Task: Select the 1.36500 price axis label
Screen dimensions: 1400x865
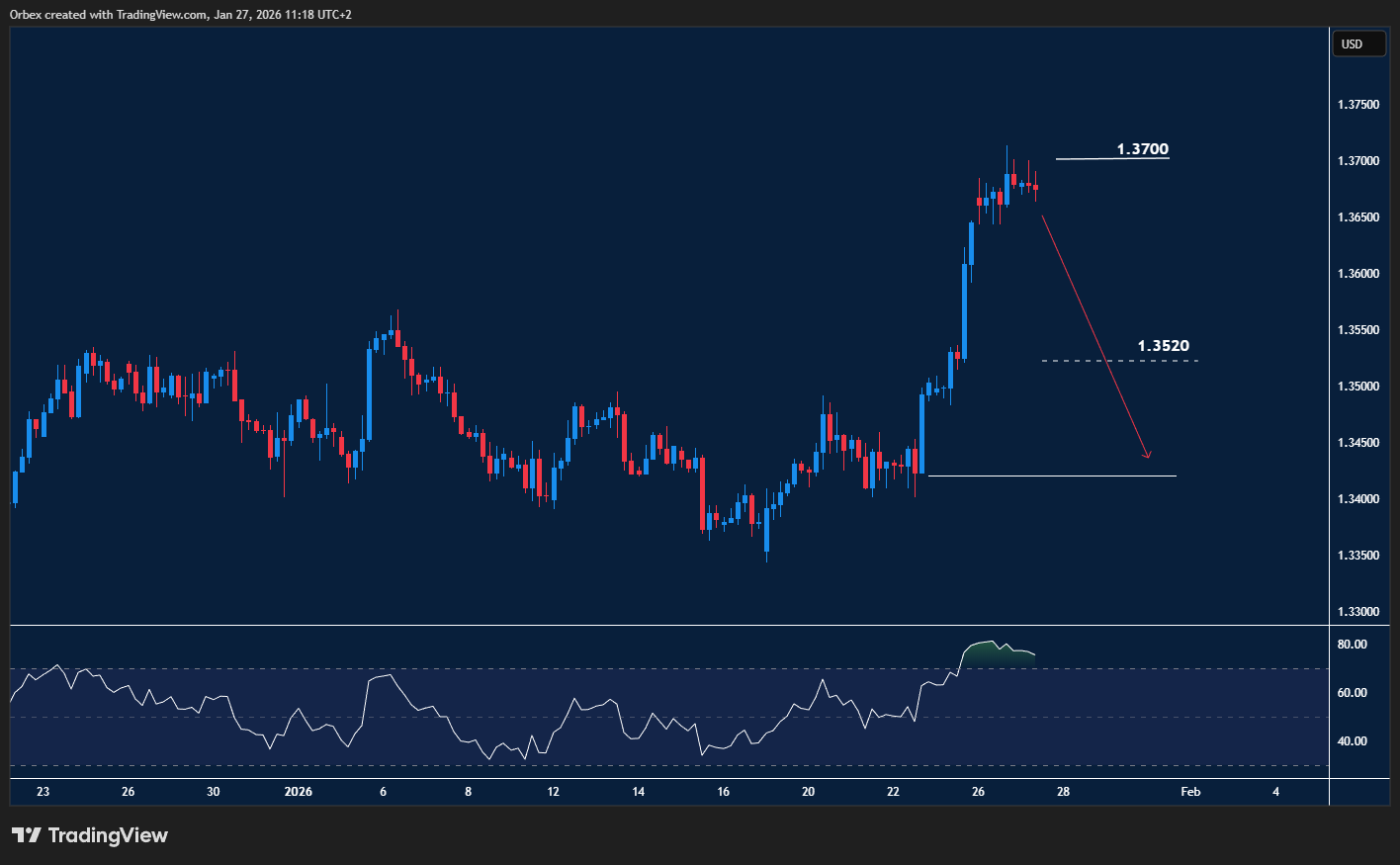Action: [1359, 217]
